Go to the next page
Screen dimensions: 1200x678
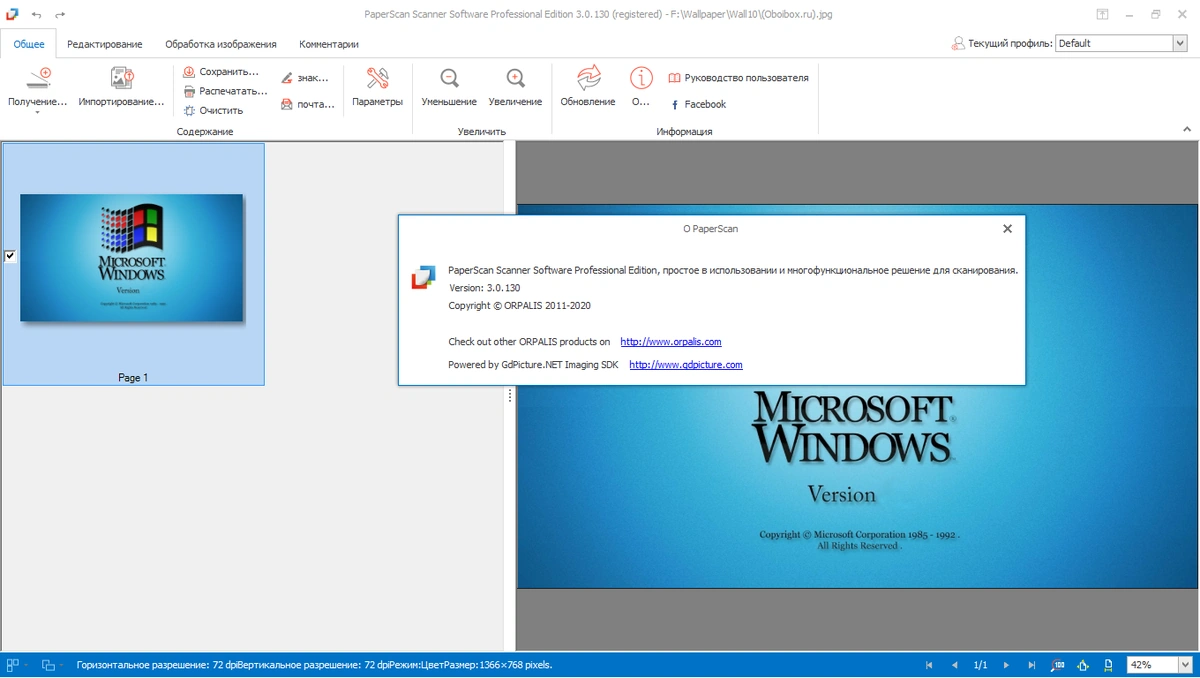(x=1006, y=665)
